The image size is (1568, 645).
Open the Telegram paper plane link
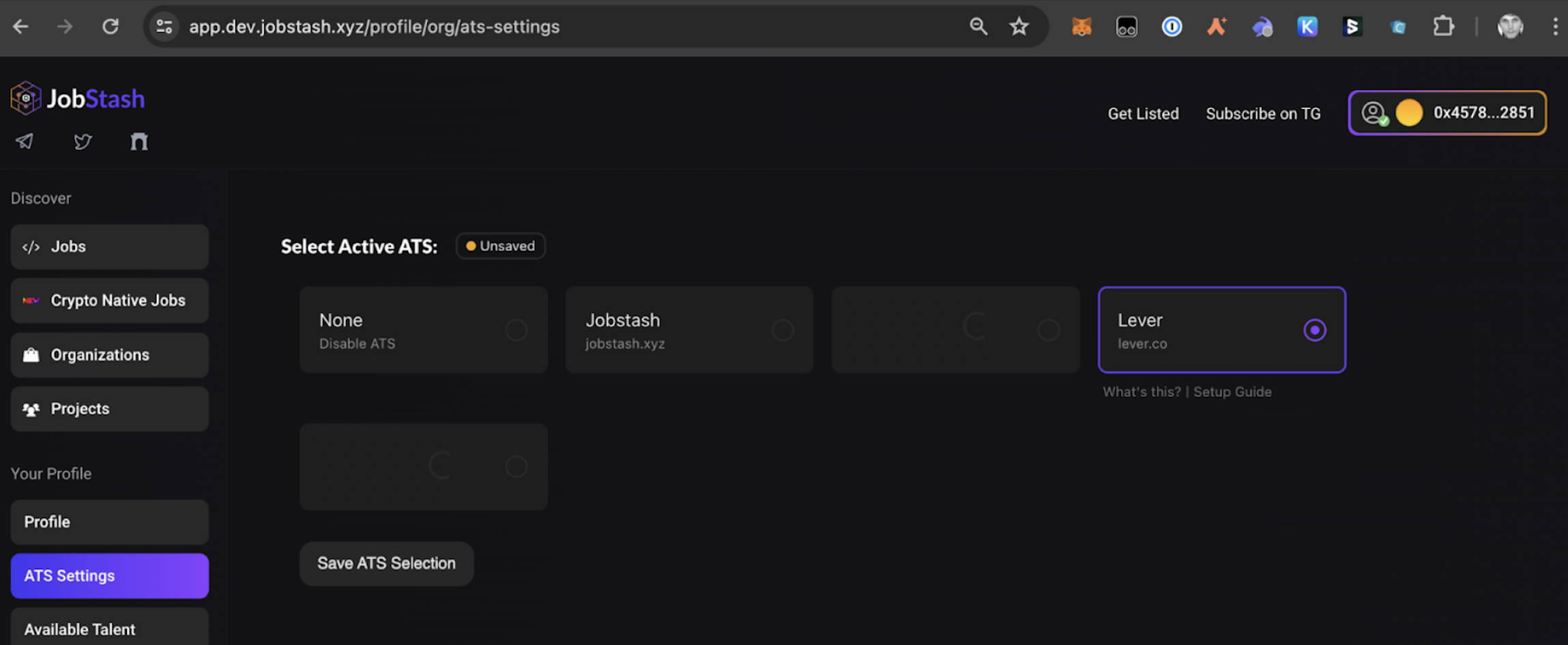[25, 141]
